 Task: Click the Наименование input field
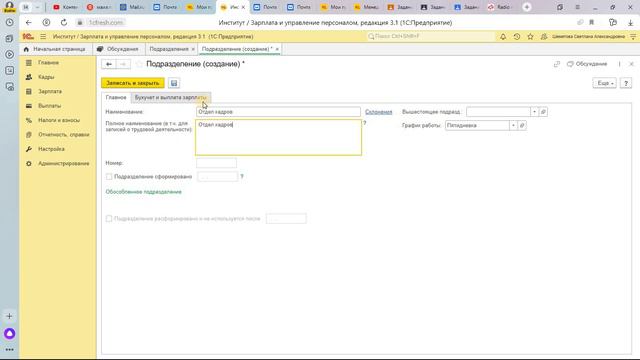[x=278, y=112]
